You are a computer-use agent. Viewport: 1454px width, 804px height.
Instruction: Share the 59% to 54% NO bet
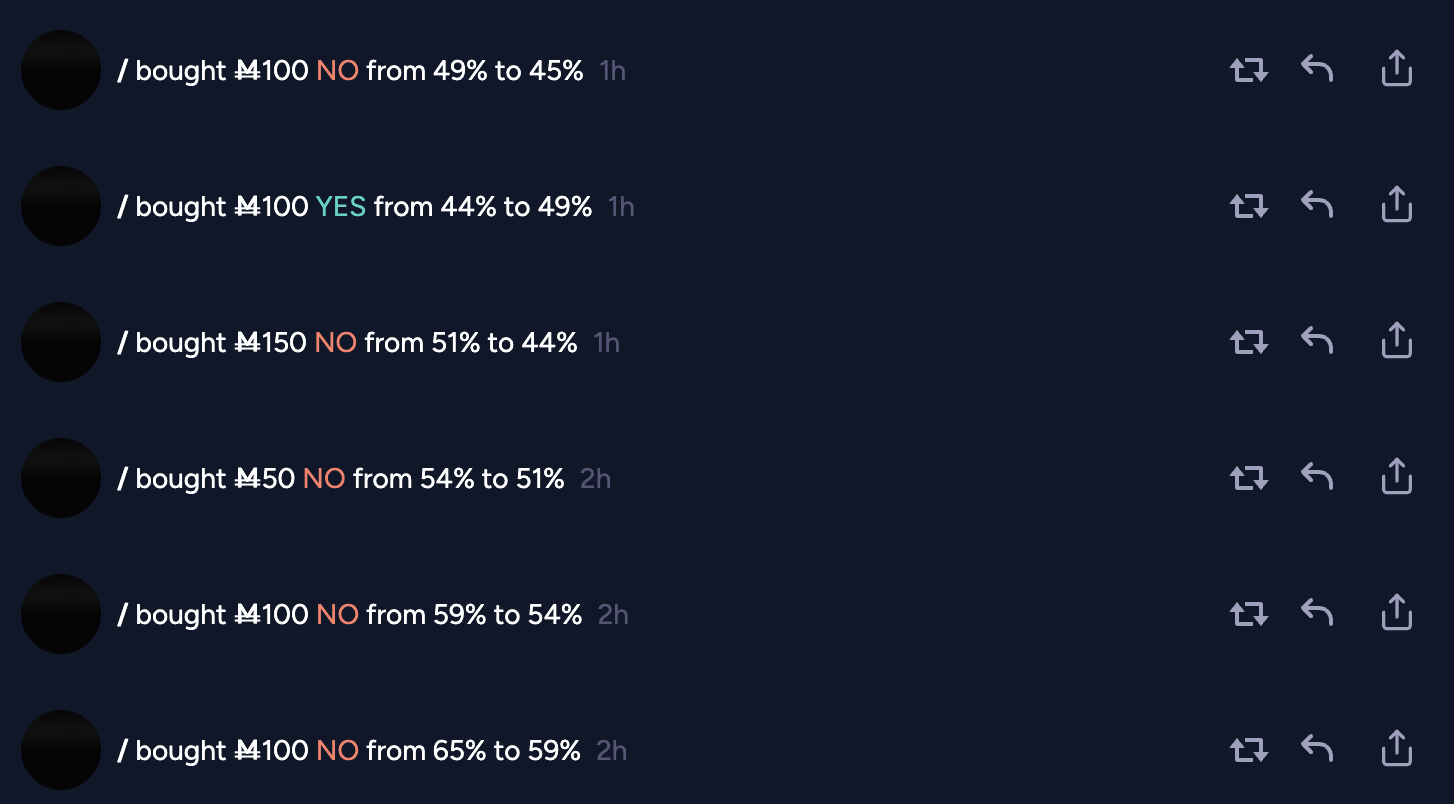point(1396,613)
